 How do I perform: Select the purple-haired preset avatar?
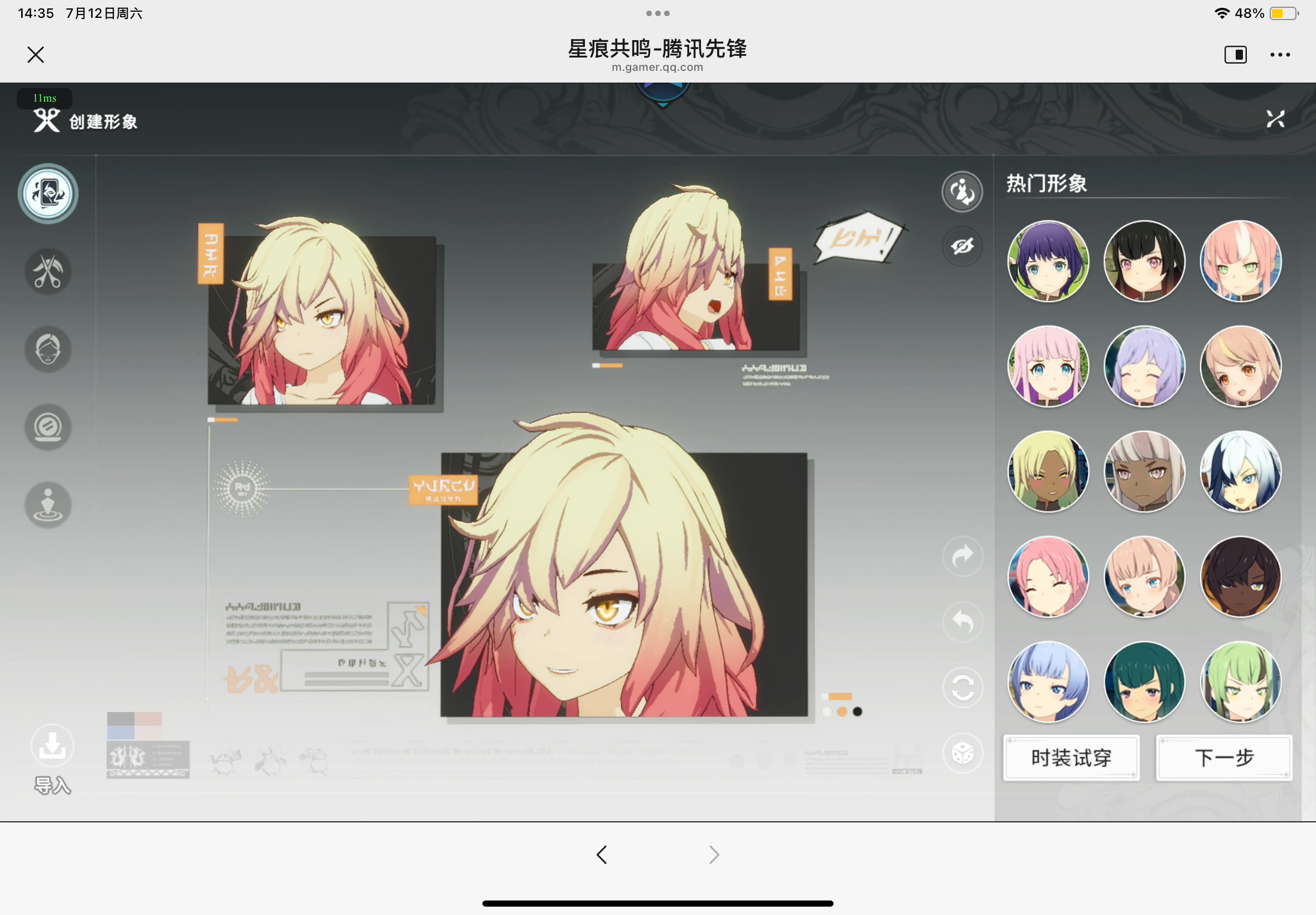(x=1048, y=262)
